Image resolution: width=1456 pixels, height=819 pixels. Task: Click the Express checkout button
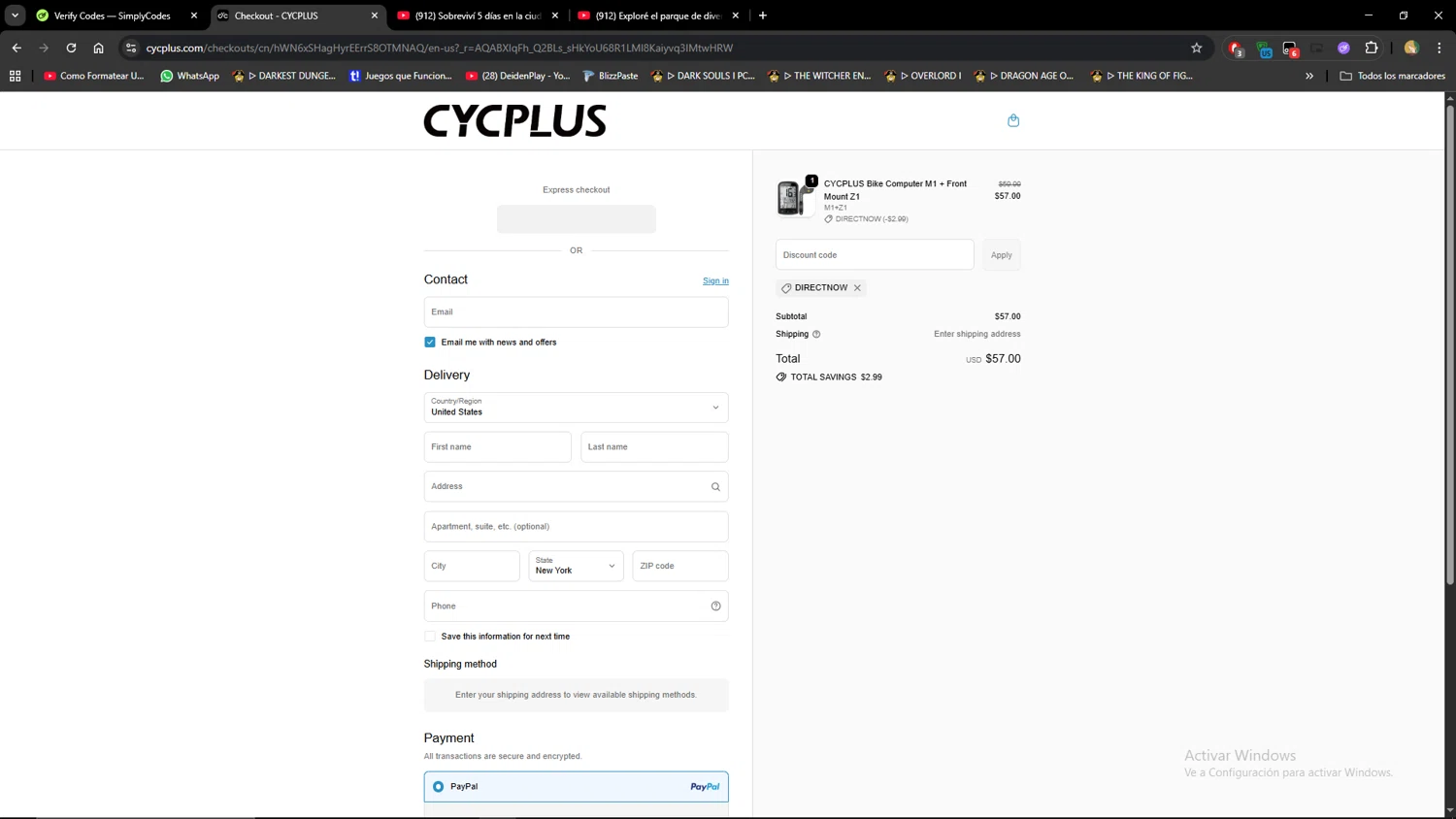coord(576,218)
